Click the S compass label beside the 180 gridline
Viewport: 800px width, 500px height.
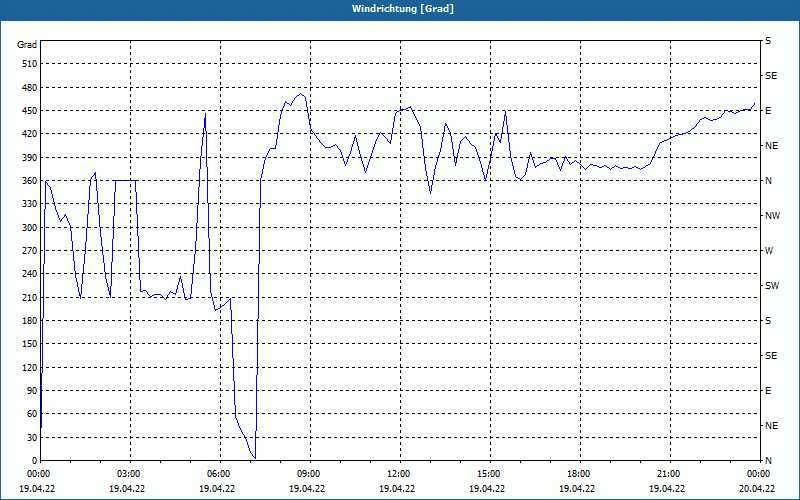coord(768,320)
